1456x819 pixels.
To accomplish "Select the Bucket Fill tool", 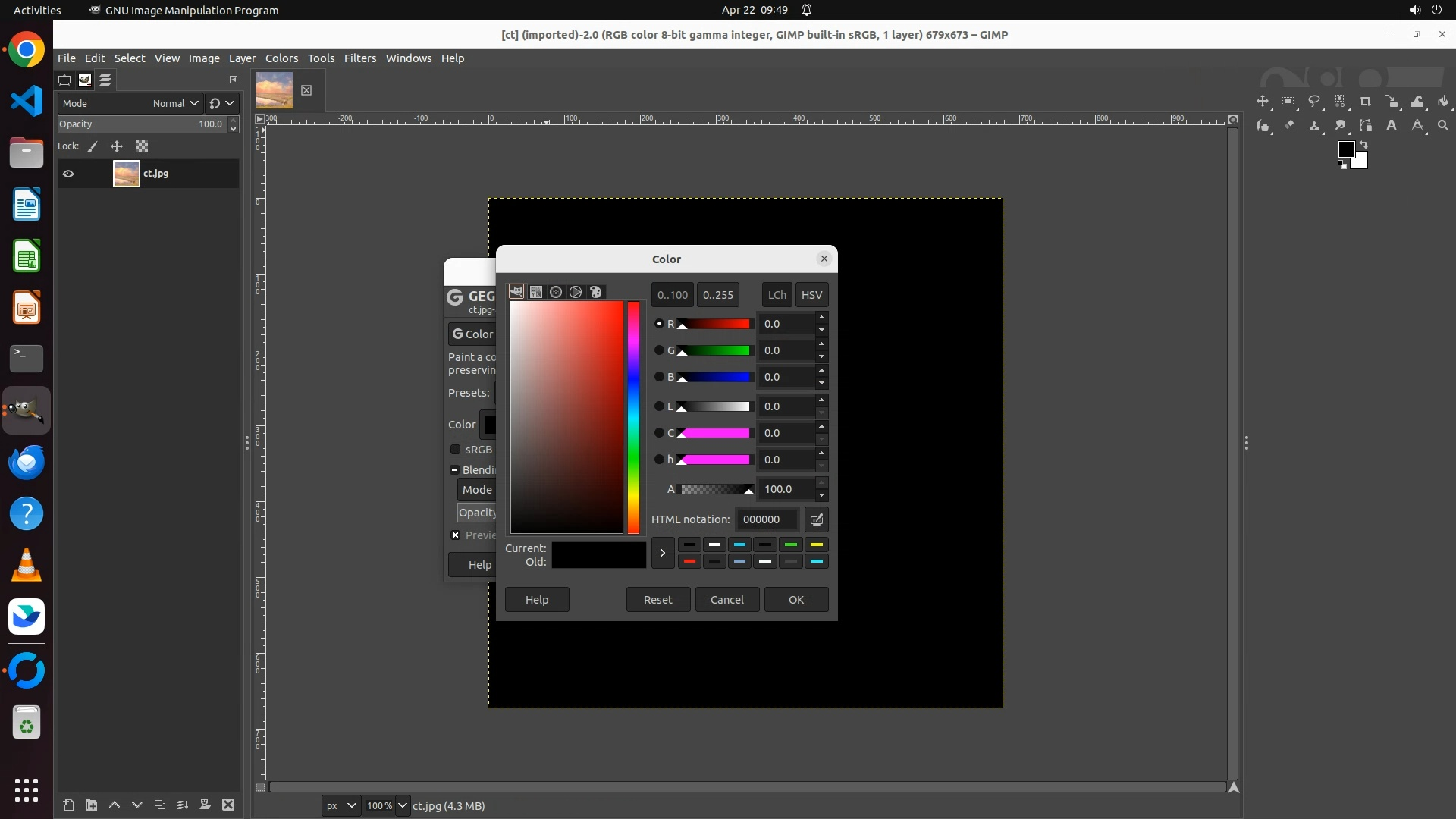I will 1443,102.
